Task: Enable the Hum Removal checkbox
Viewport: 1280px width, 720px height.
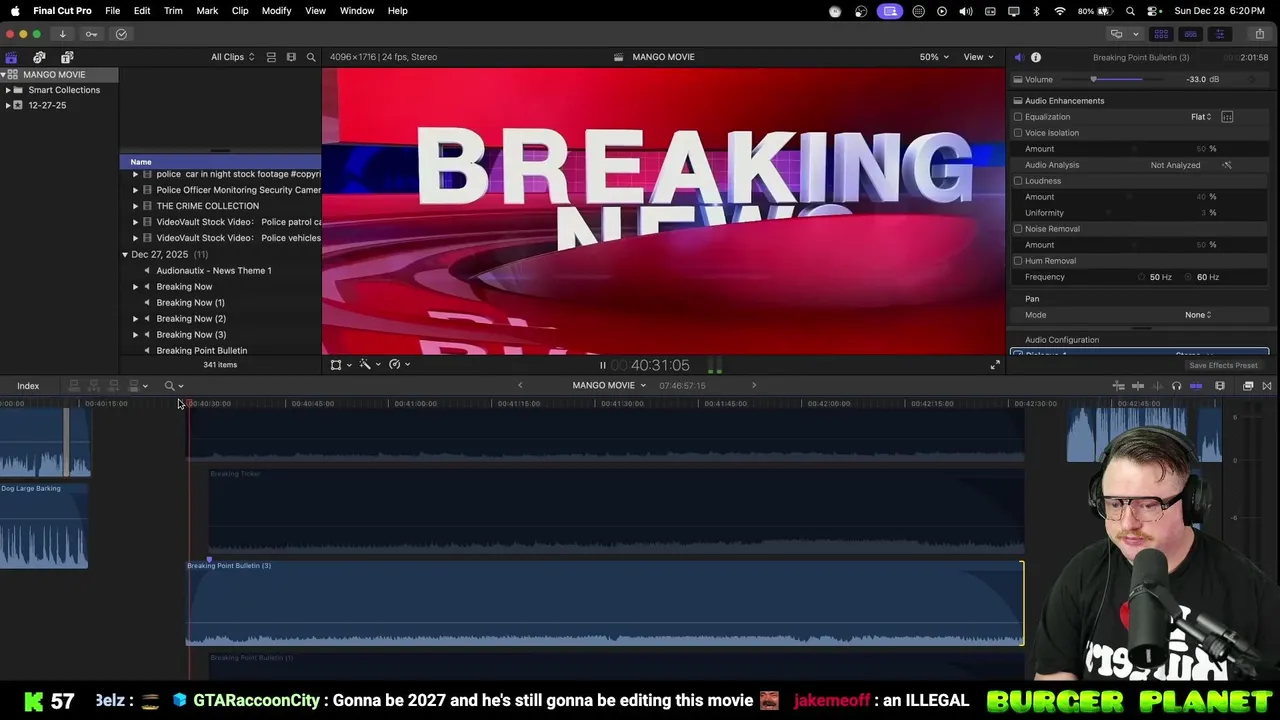Action: [x=1018, y=261]
